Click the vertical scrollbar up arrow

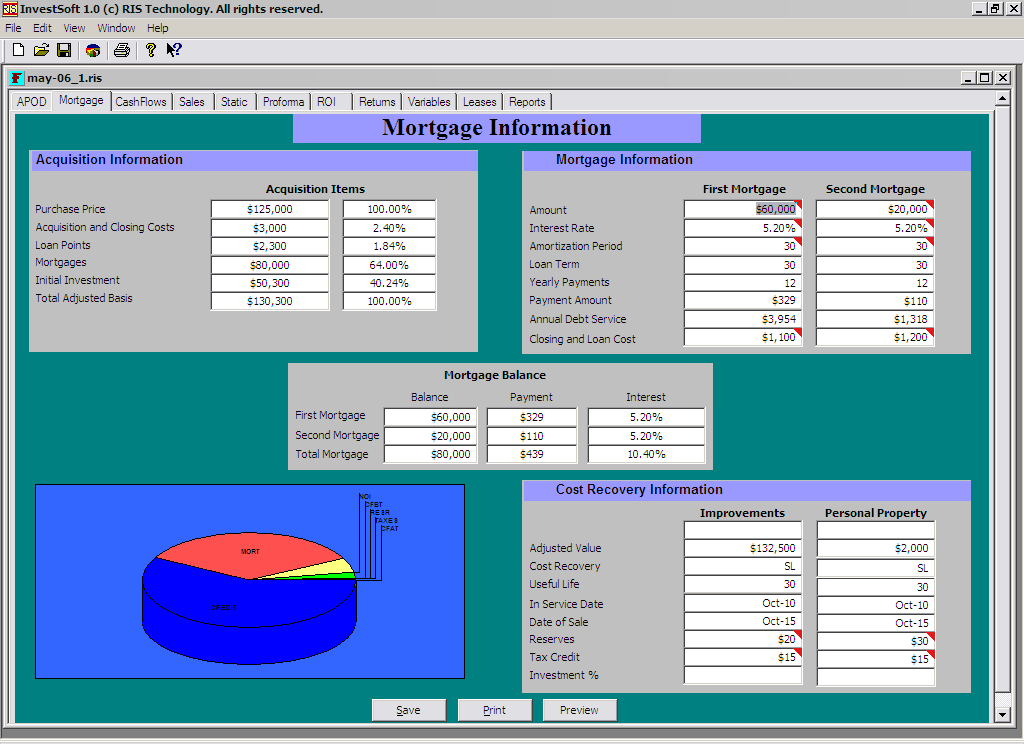click(1002, 98)
